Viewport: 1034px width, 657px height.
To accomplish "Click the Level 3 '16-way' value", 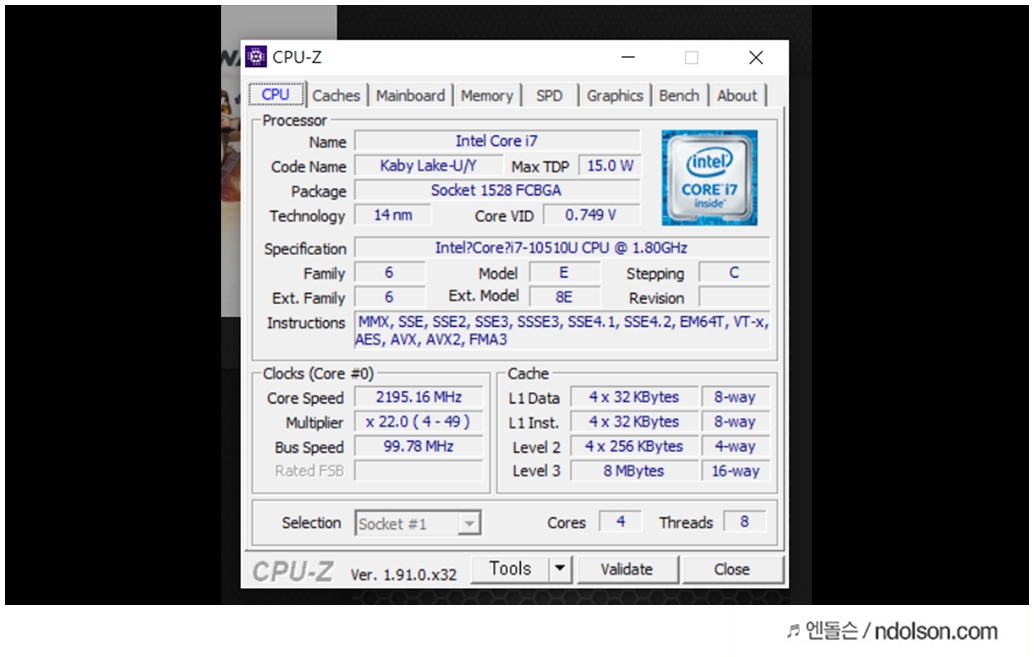I will click(735, 471).
